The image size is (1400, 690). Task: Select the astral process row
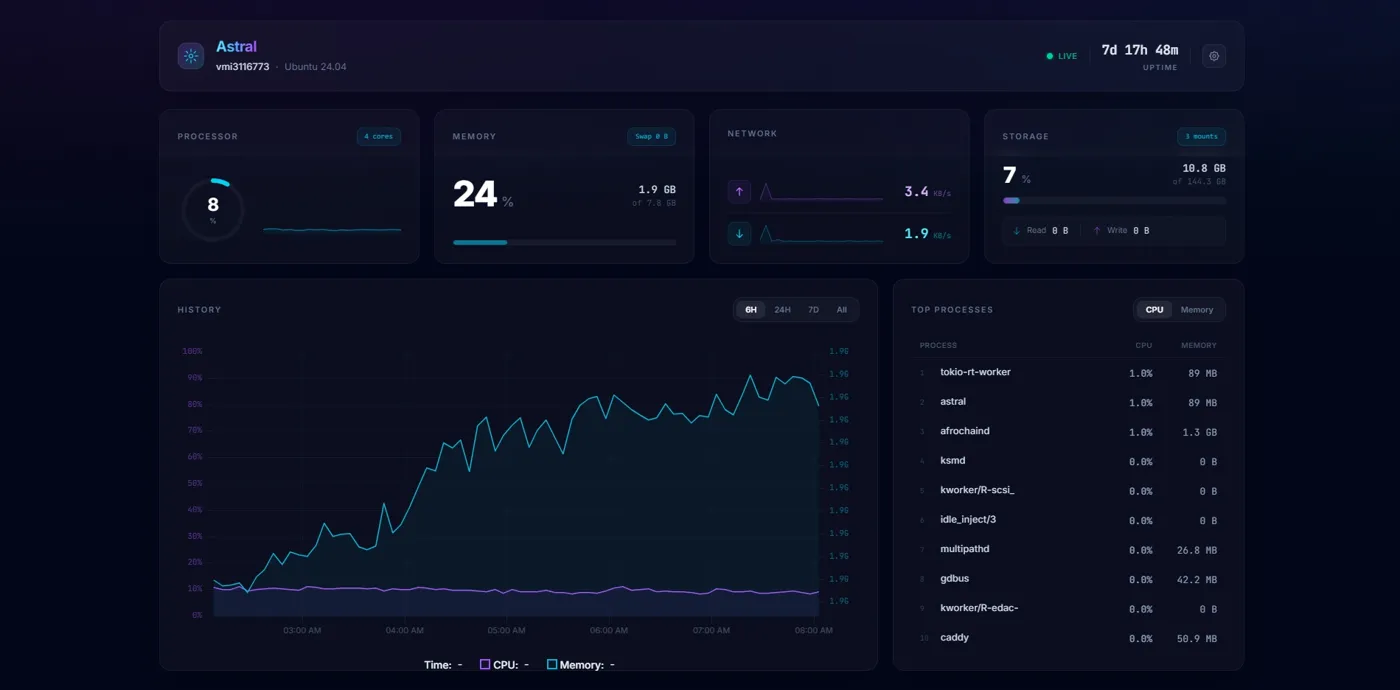click(x=1068, y=402)
